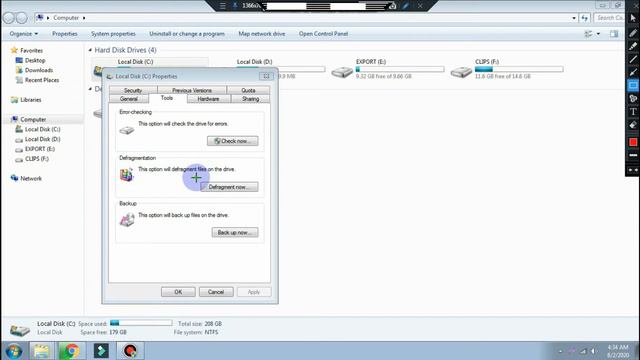Click the Back up now button
The height and width of the screenshot is (360, 640).
(x=235, y=233)
